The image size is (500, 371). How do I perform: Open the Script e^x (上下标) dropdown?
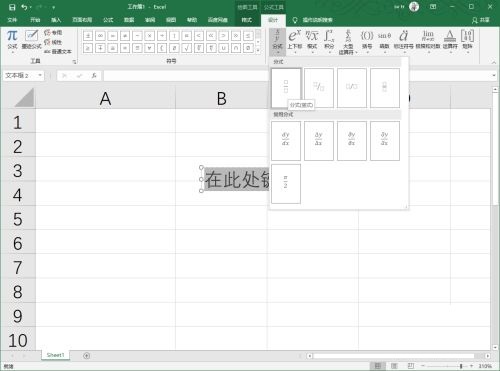(x=295, y=41)
